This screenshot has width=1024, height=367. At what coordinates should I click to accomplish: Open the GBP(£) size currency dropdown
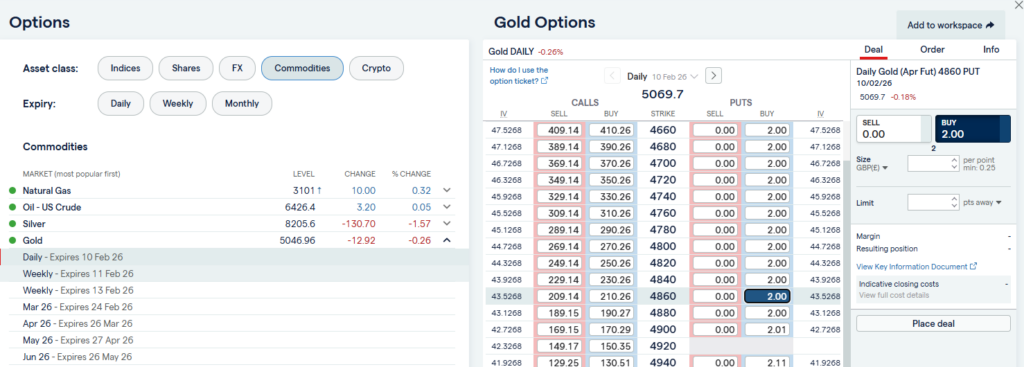tap(872, 168)
